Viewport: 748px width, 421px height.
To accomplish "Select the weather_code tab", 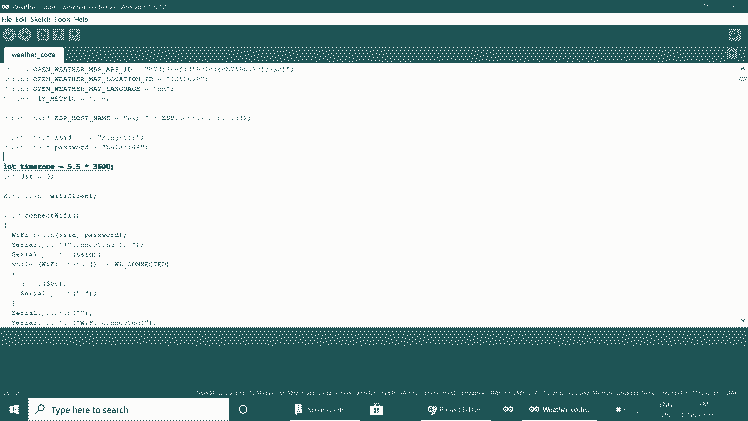I will pyautogui.click(x=33, y=54).
